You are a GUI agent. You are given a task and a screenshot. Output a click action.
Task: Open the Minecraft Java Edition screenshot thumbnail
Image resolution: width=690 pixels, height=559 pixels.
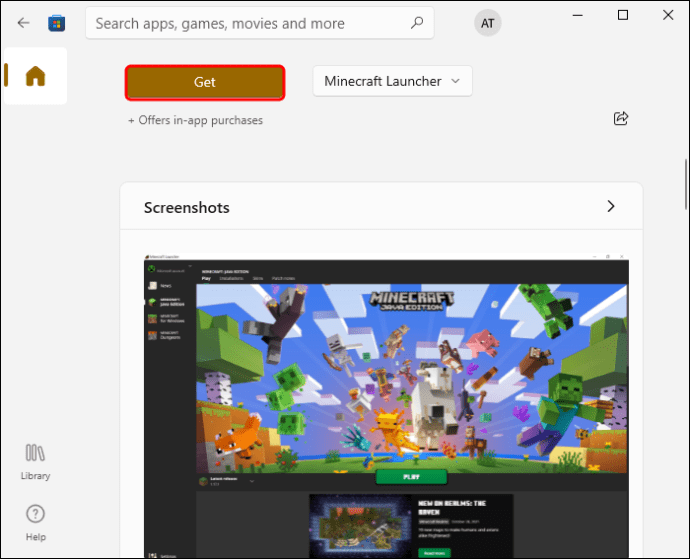click(386, 406)
